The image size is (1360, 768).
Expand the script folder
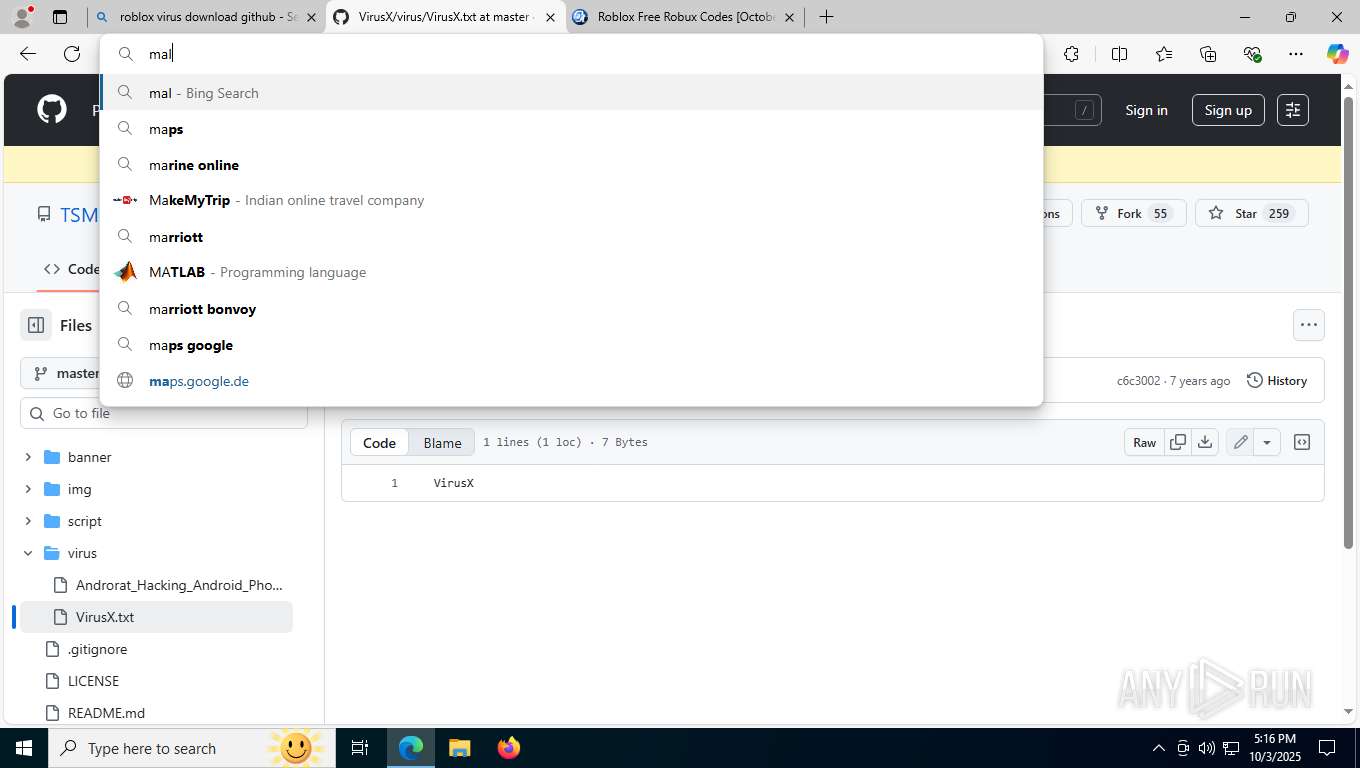point(28,521)
